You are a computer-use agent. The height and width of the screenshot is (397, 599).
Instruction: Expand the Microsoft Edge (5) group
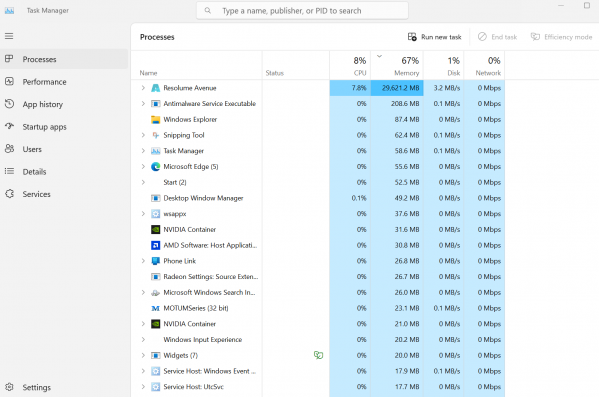pos(143,167)
